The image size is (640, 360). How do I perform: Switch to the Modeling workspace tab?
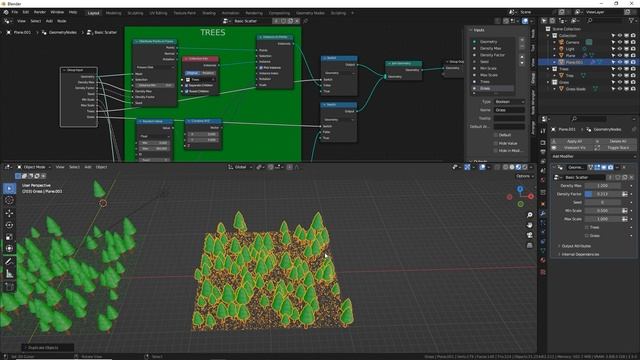coord(113,13)
